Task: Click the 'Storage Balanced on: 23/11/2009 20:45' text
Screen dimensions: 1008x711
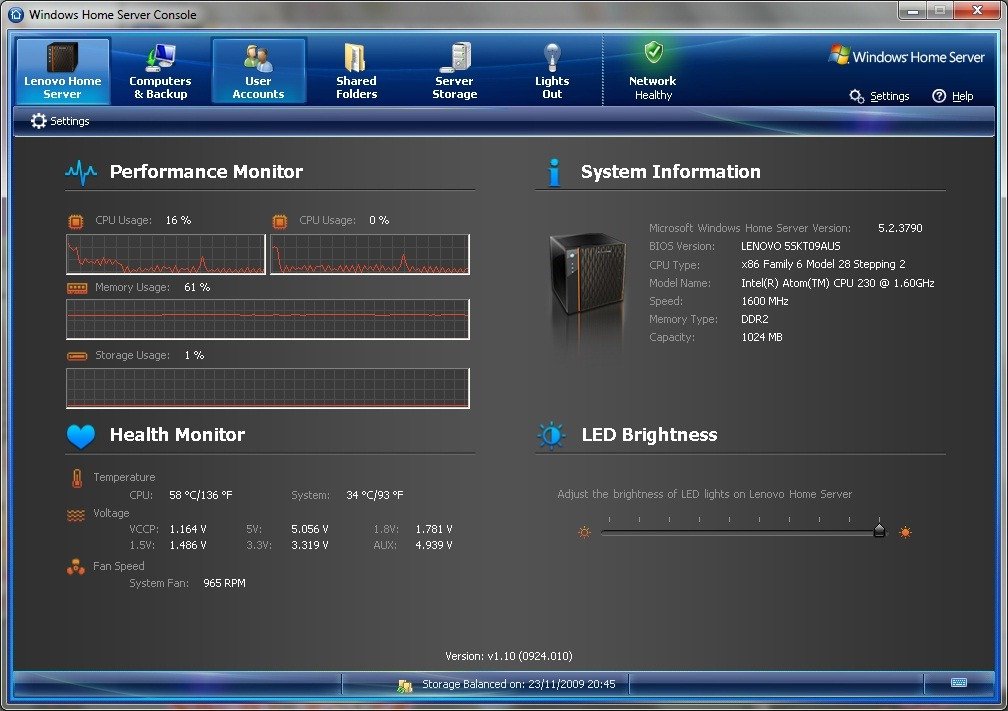Action: click(519, 685)
